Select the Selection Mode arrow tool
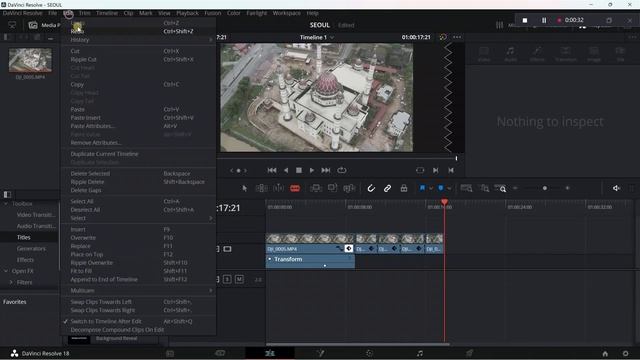This screenshot has height=360, width=640. 244,188
